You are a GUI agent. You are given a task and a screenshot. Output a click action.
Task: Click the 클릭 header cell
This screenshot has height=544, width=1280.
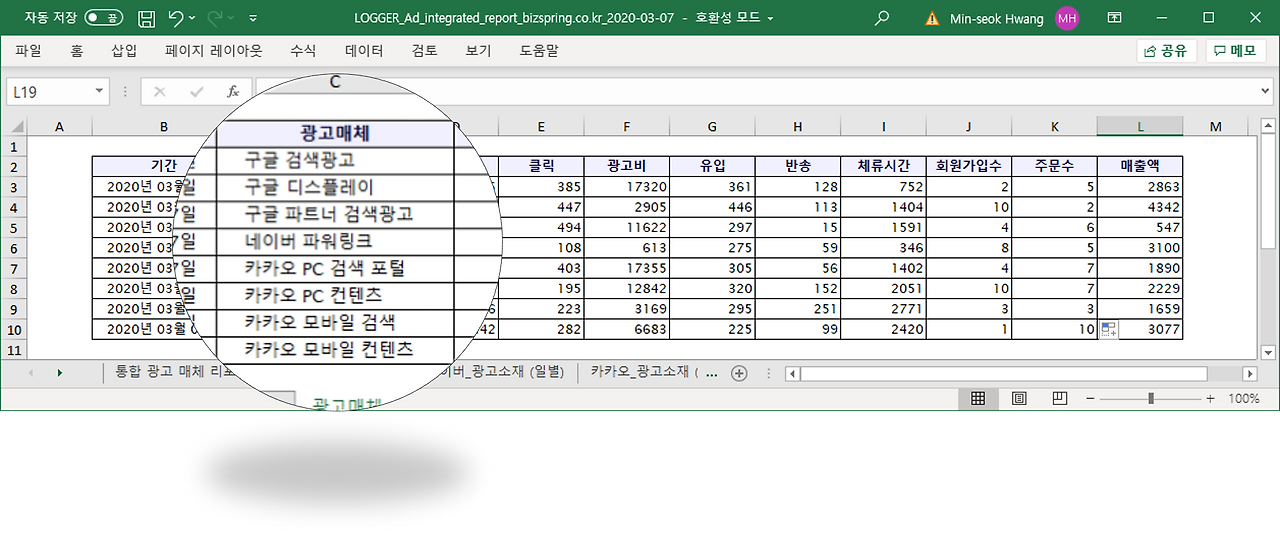(541, 166)
